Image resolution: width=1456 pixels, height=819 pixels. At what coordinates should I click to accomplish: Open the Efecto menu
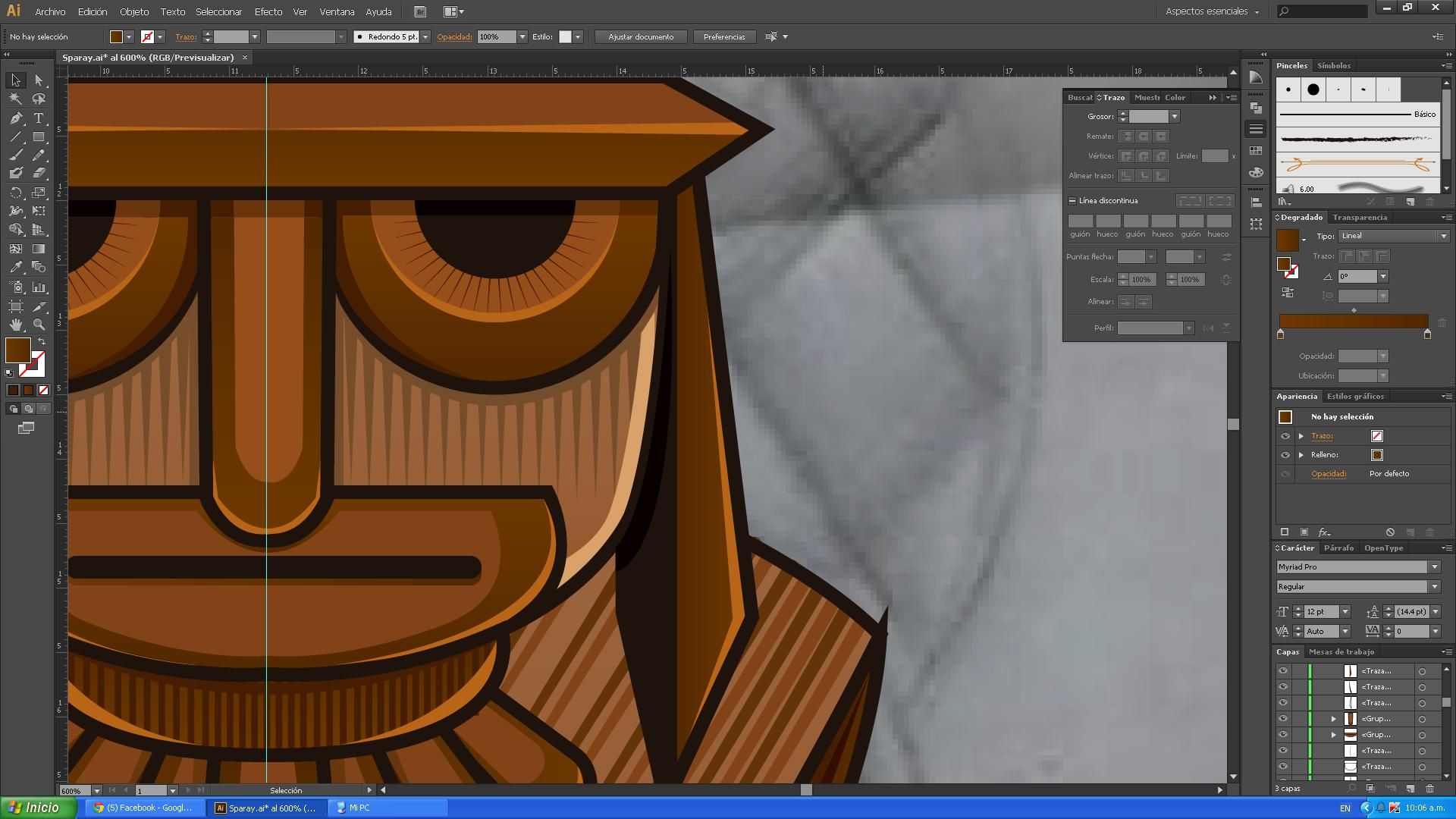[268, 11]
